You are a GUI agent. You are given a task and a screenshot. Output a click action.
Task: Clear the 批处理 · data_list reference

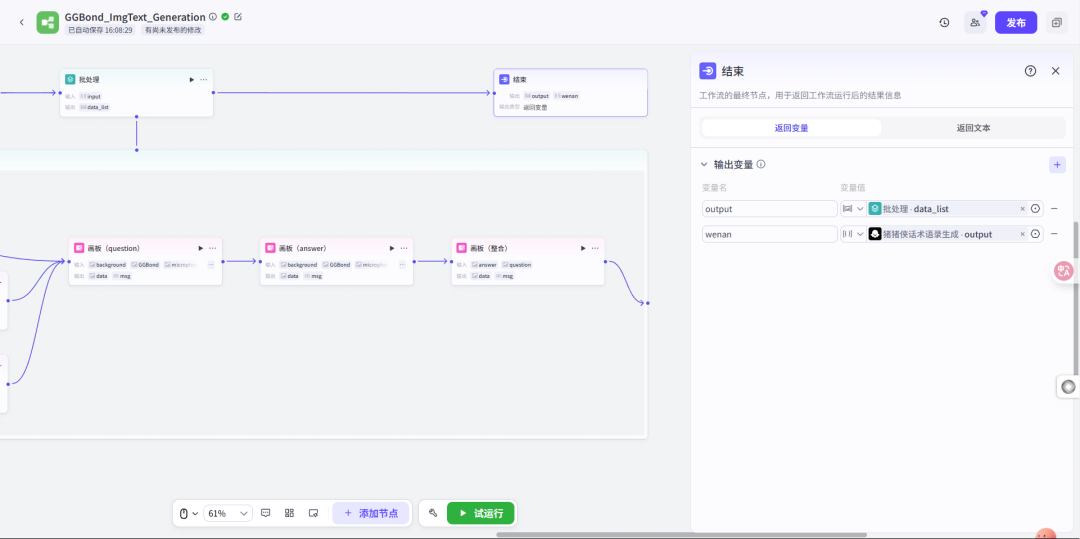coord(1022,209)
